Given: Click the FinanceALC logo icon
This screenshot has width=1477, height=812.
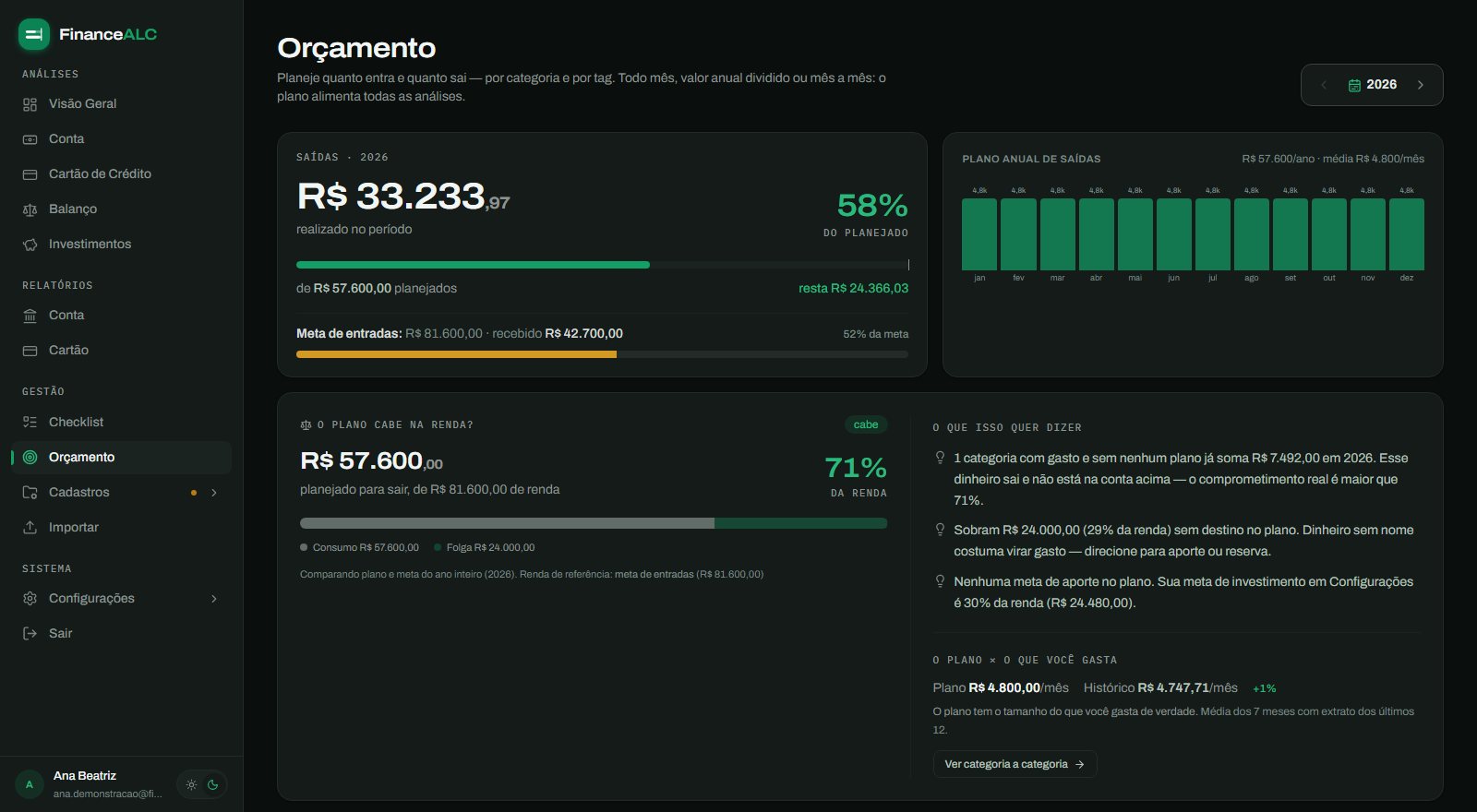Looking at the screenshot, I should coord(34,34).
